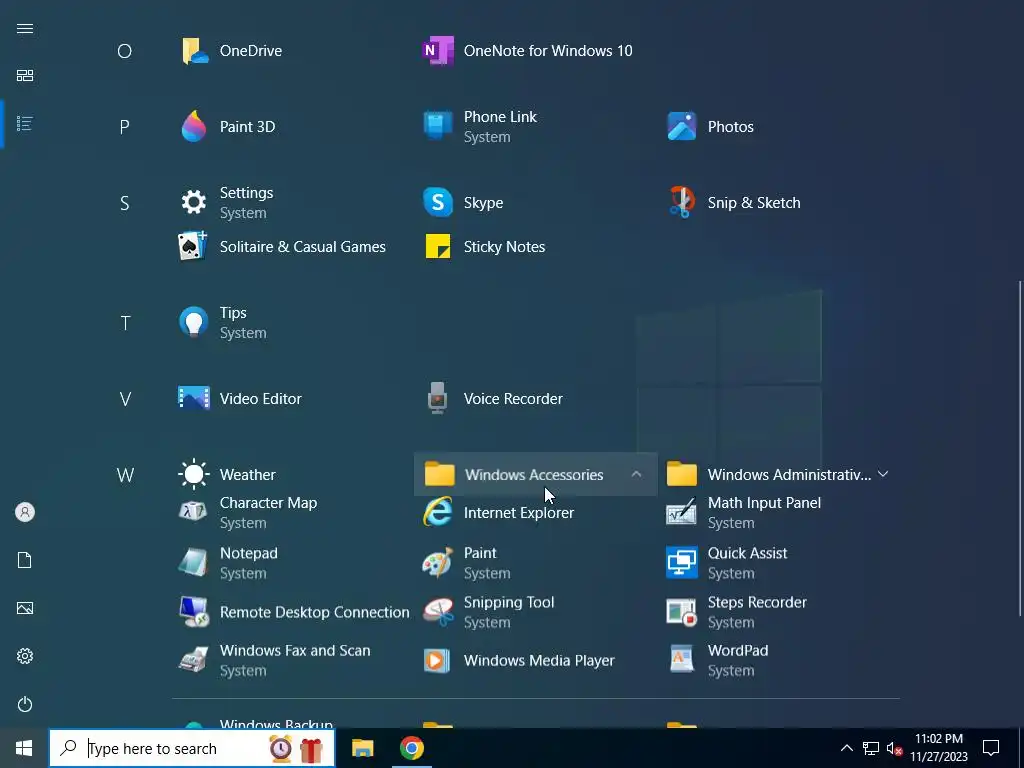Open the Photos app icon
Viewport: 1024px width, 768px height.
click(682, 127)
